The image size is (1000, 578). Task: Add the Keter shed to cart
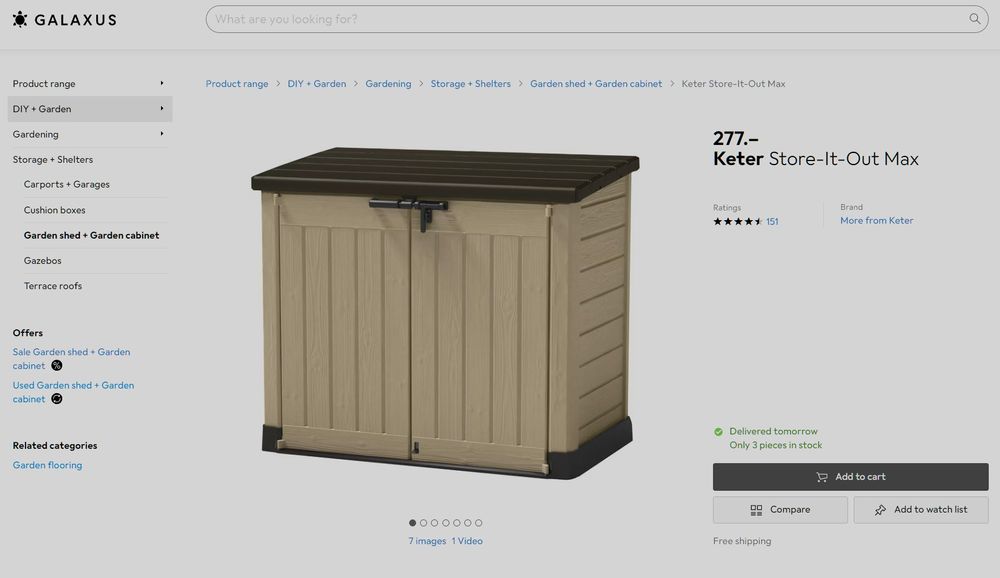click(x=851, y=477)
